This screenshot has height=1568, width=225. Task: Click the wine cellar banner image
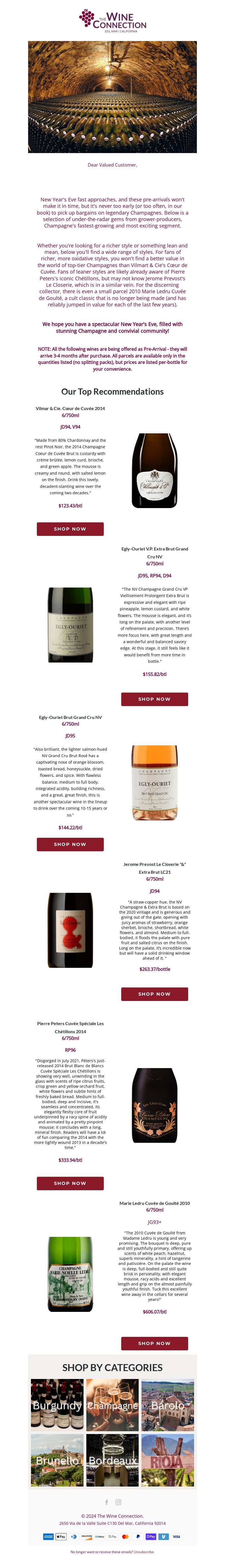(112, 97)
